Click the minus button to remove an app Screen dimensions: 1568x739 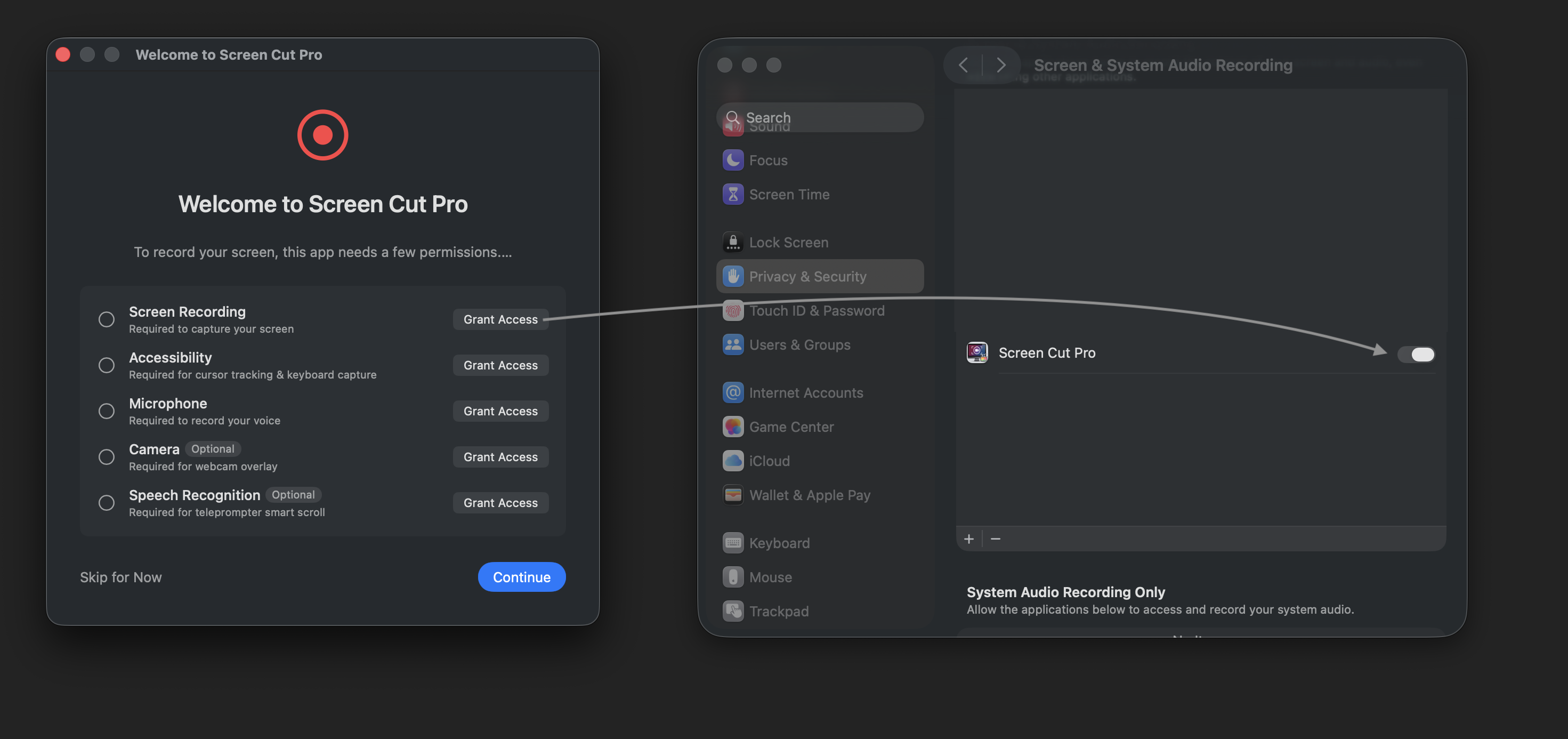(x=995, y=539)
